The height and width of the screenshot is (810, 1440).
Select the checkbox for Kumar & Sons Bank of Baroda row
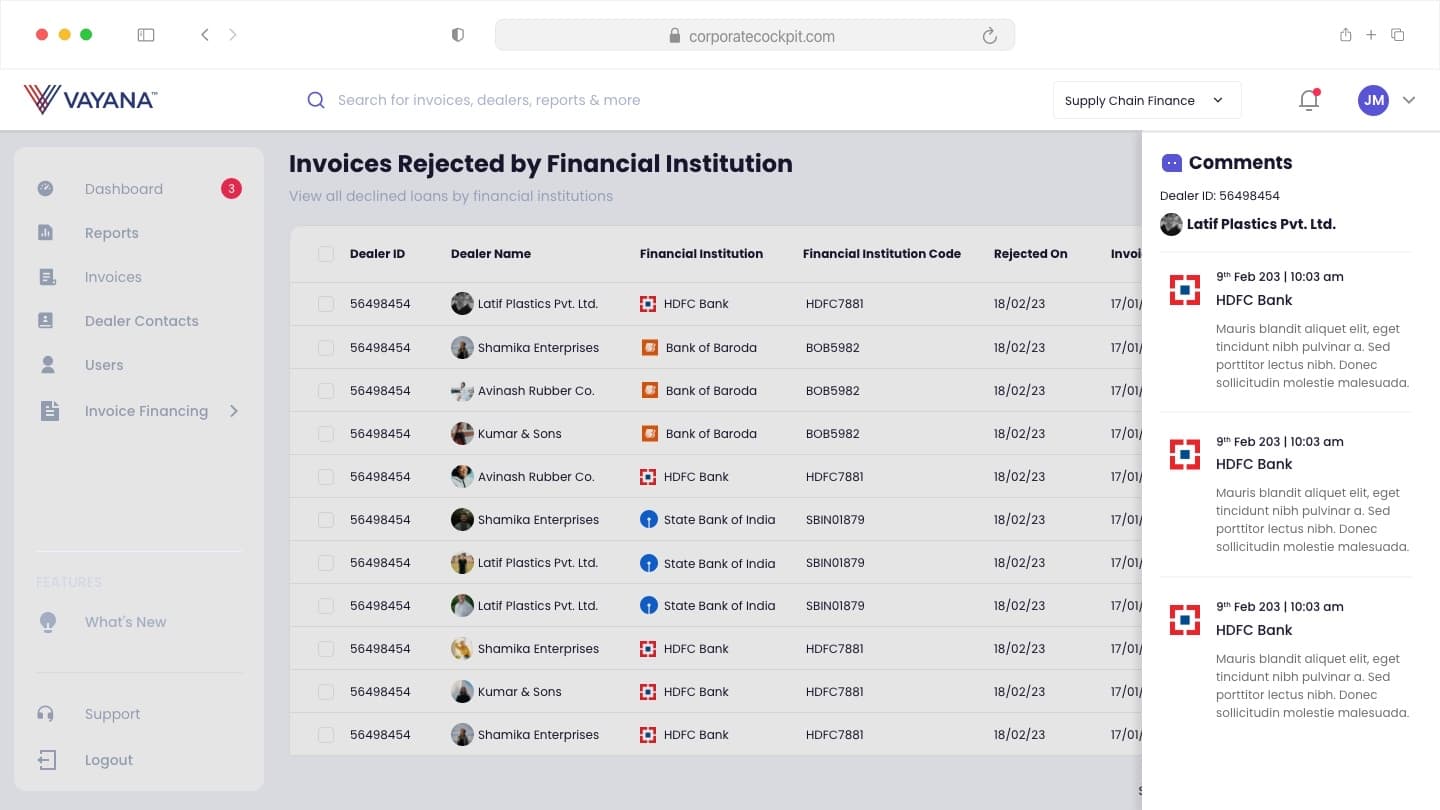tap(326, 434)
